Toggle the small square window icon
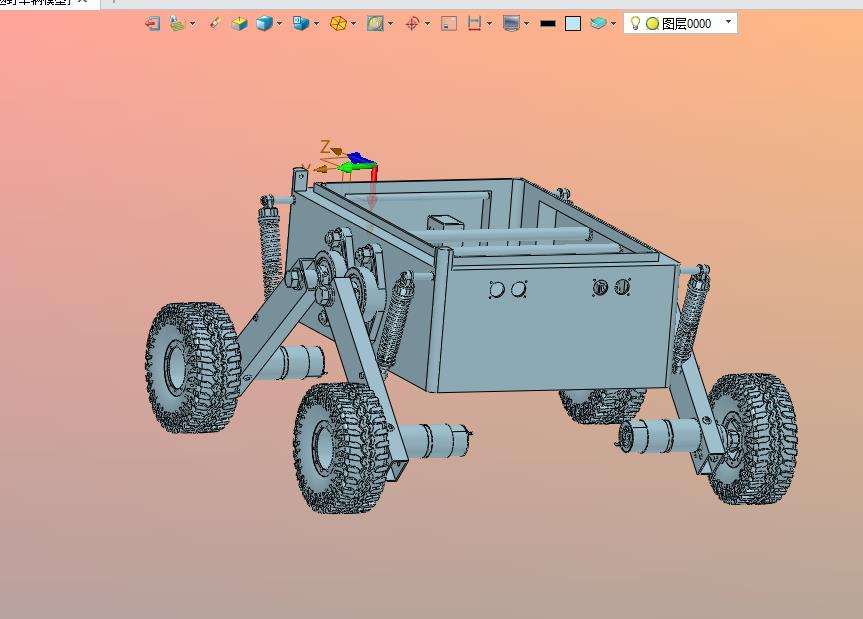 tap(449, 24)
